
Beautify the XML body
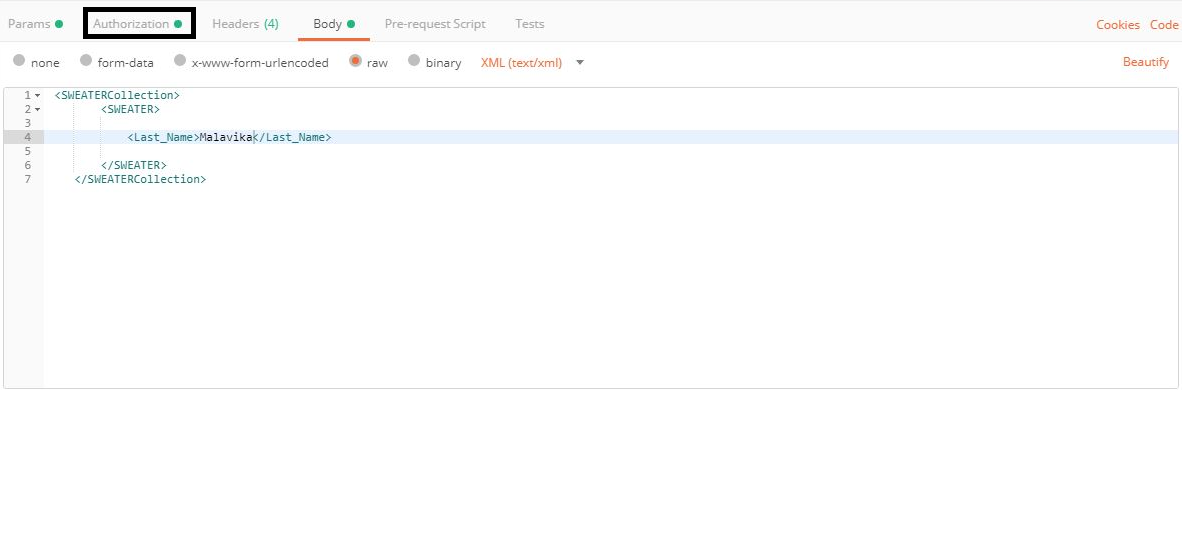click(x=1145, y=62)
